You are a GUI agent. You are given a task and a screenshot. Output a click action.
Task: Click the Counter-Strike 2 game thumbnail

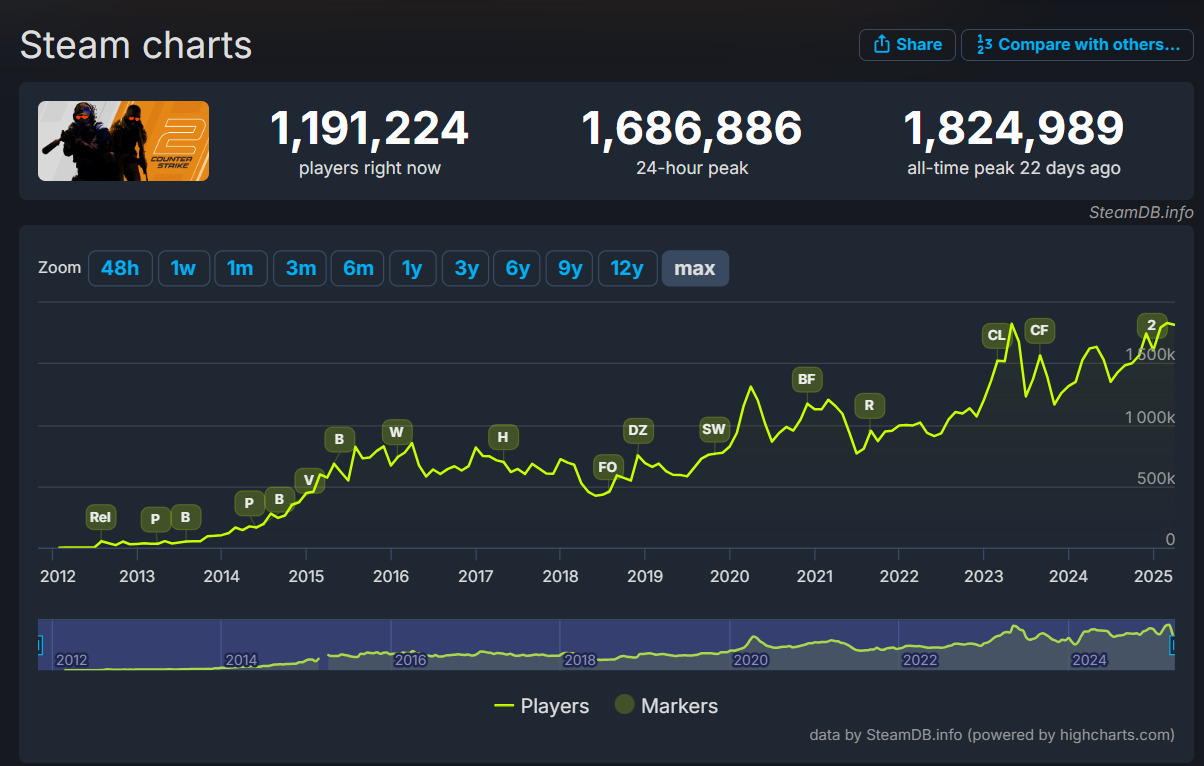pyautogui.click(x=124, y=141)
